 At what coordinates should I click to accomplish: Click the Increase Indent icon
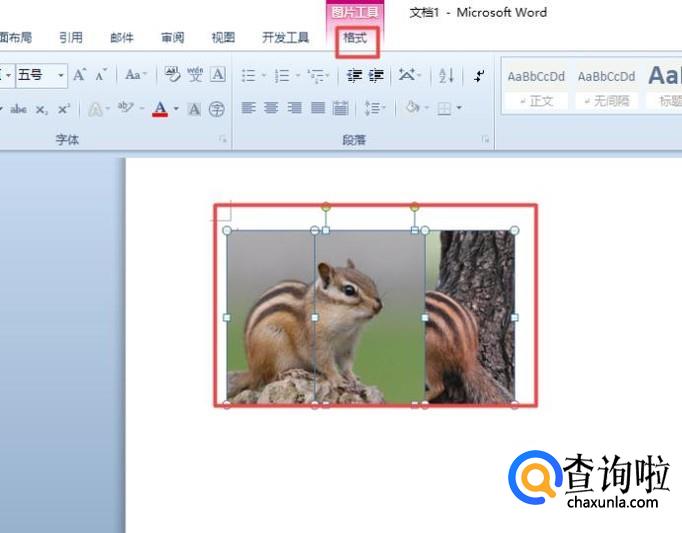376,76
